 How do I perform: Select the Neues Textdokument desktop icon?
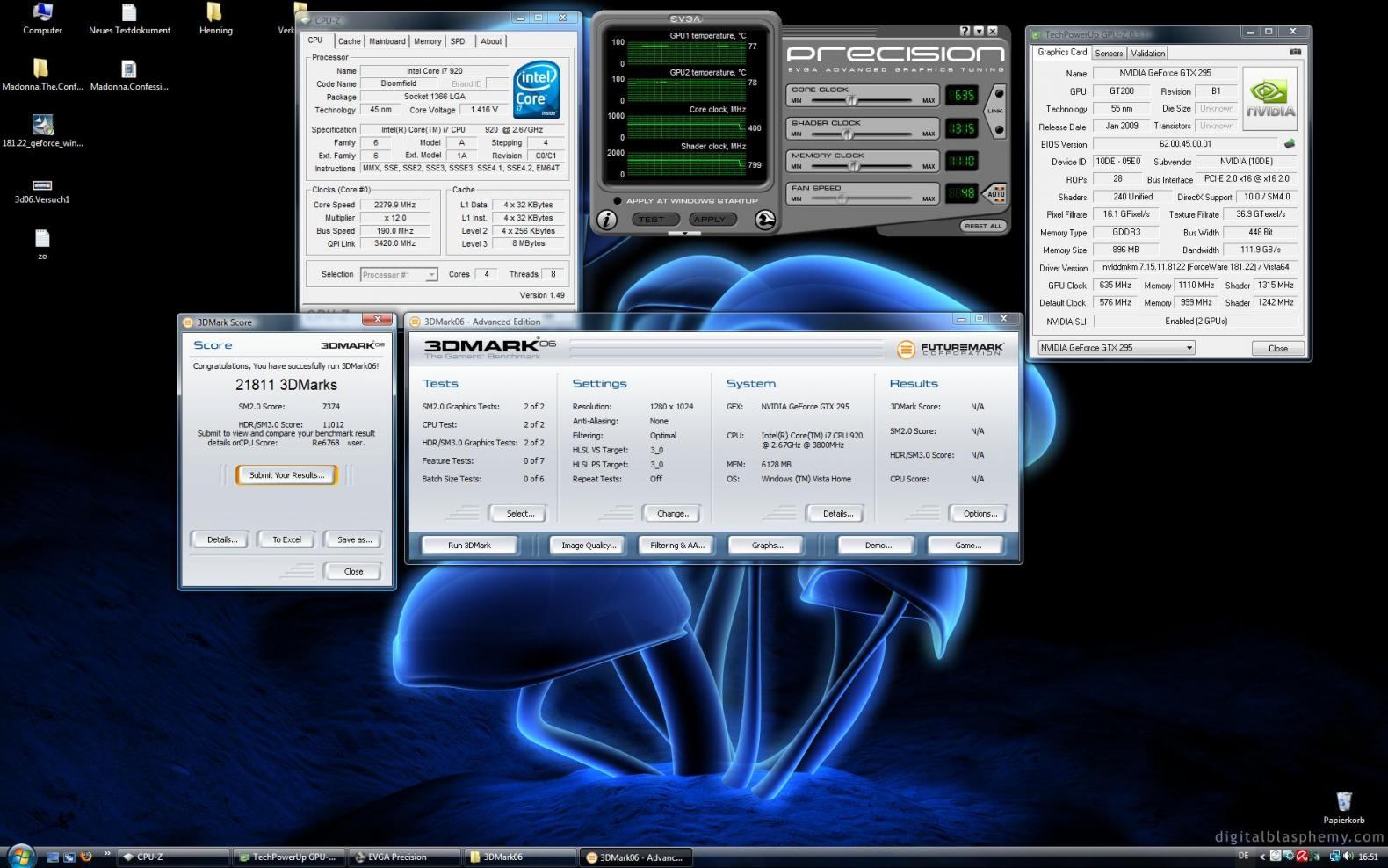[x=129, y=19]
